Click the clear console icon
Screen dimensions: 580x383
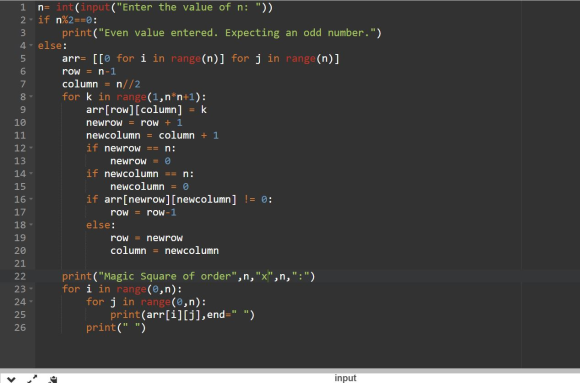[53, 379]
